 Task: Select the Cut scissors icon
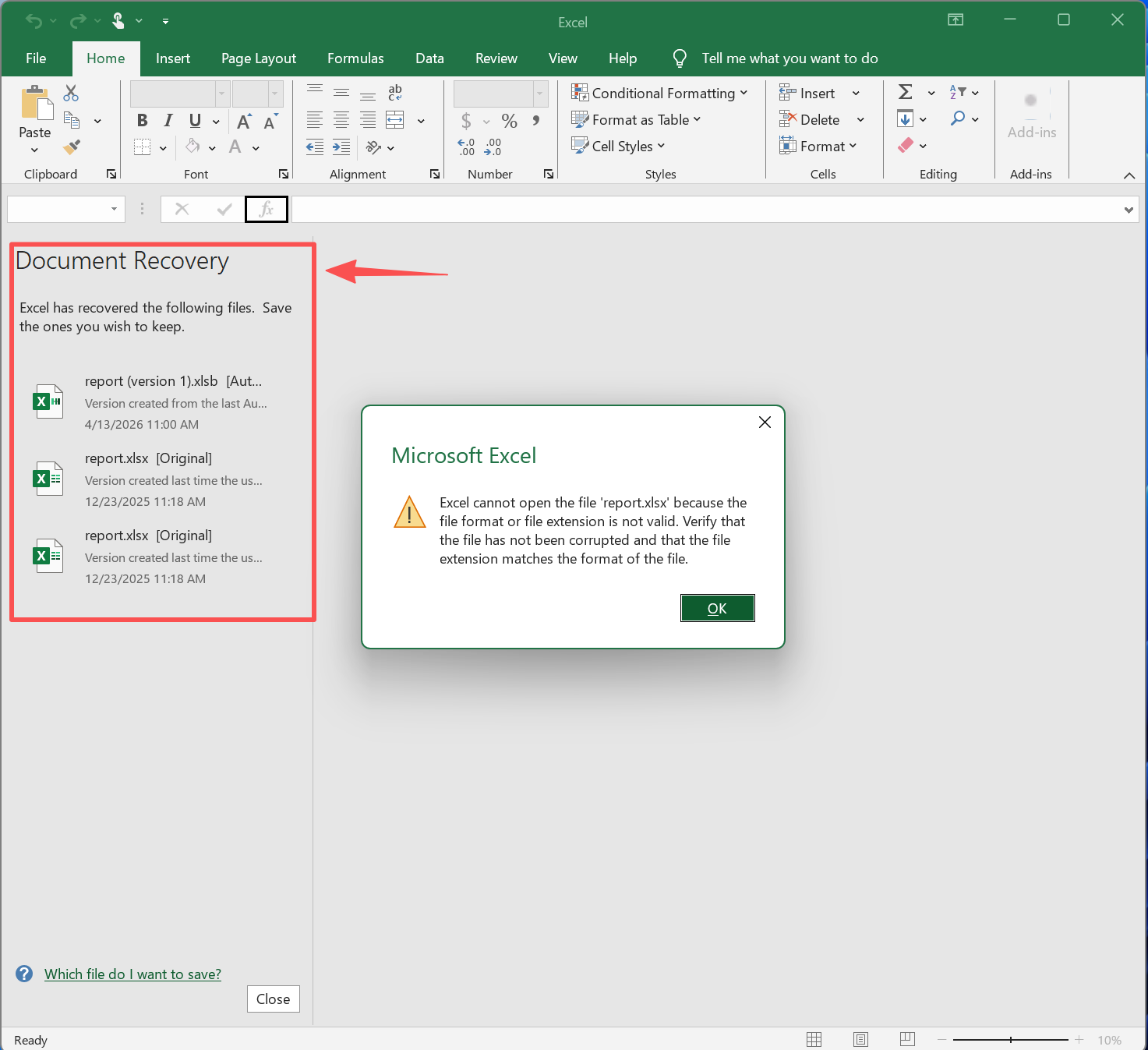coord(71,94)
